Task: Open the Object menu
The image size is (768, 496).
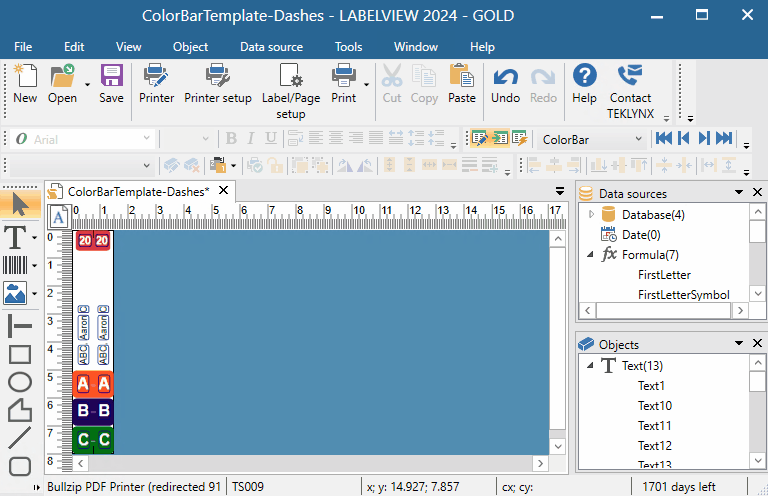Action: click(x=190, y=47)
